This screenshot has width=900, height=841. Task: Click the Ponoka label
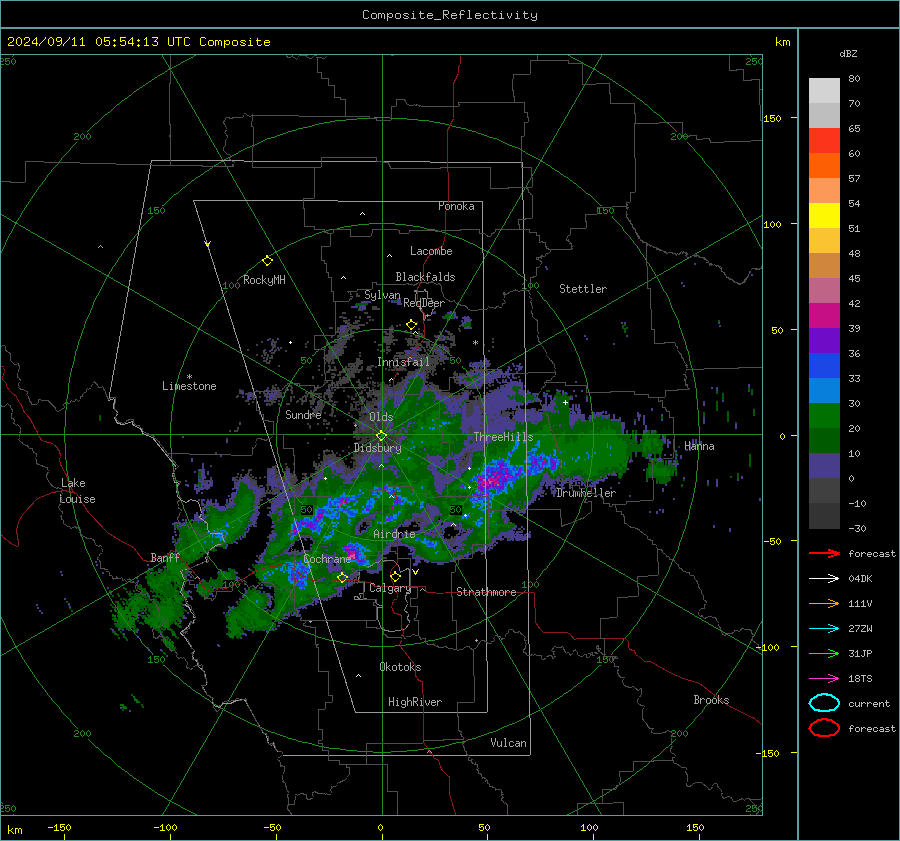456,206
